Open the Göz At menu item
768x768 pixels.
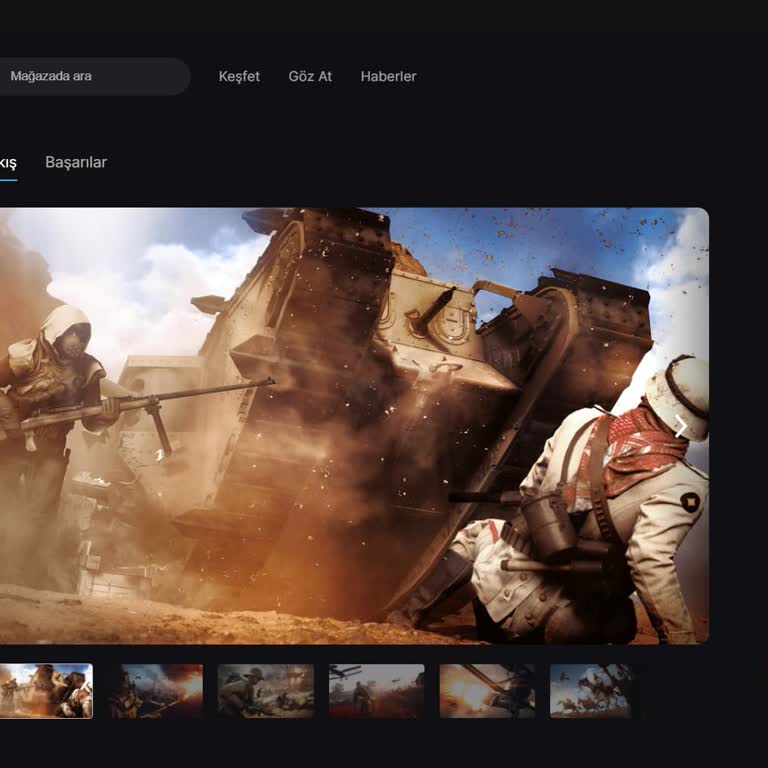(310, 76)
